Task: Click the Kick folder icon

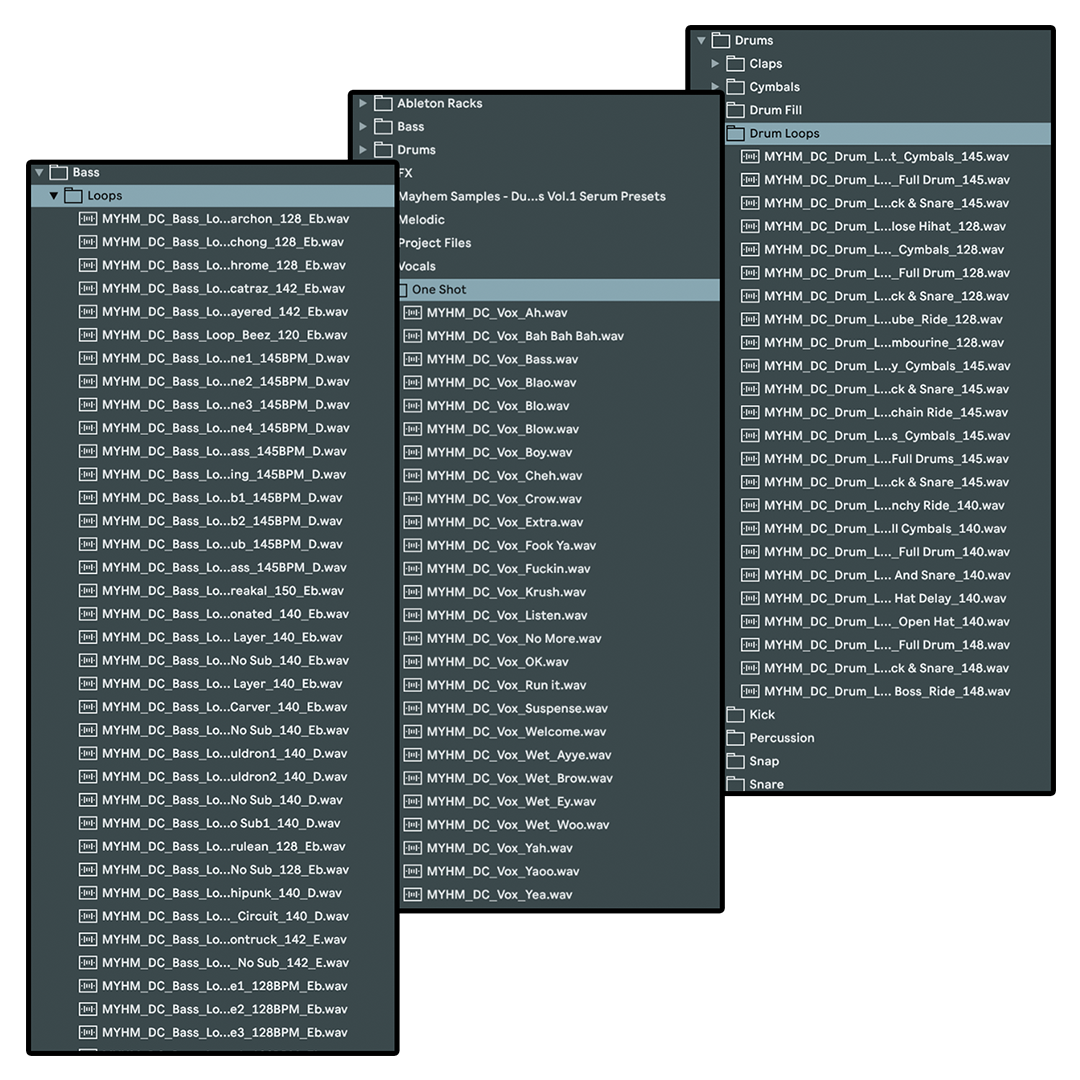Action: (735, 714)
